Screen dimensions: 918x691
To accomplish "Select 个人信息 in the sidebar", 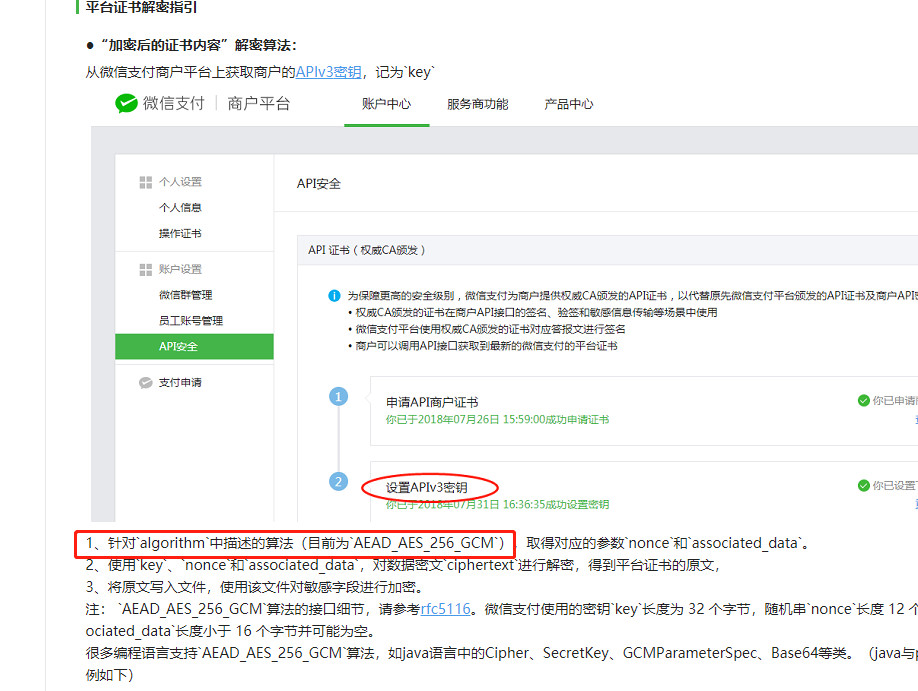I will point(180,207).
